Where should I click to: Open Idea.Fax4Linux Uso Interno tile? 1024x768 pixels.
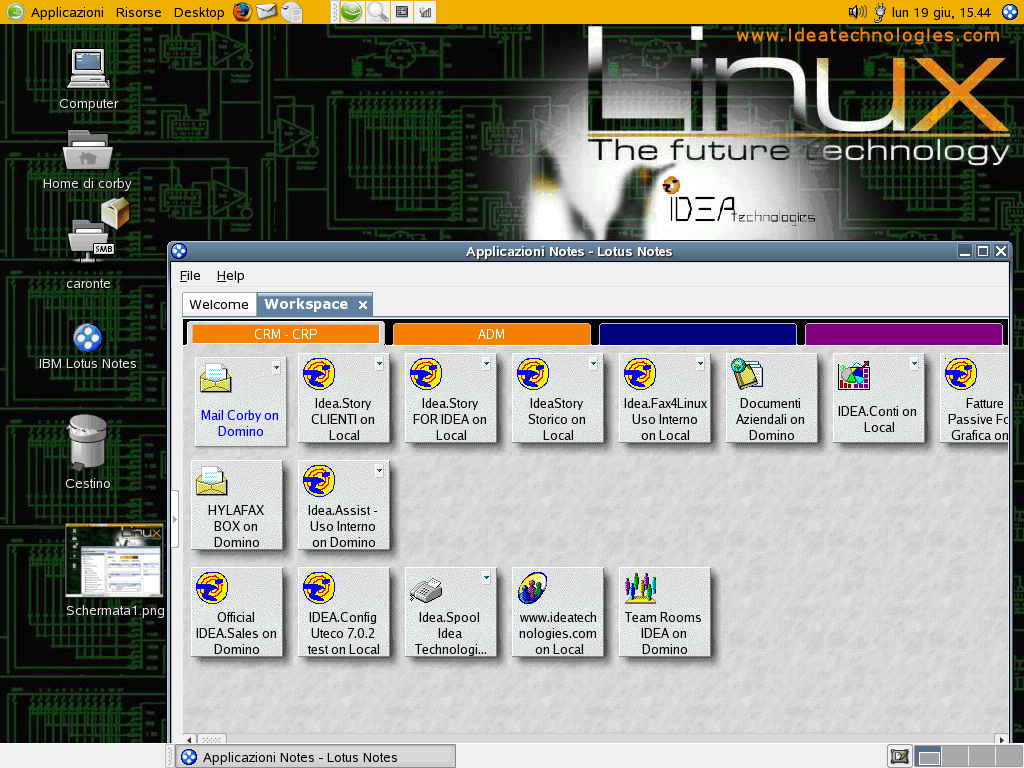(665, 399)
